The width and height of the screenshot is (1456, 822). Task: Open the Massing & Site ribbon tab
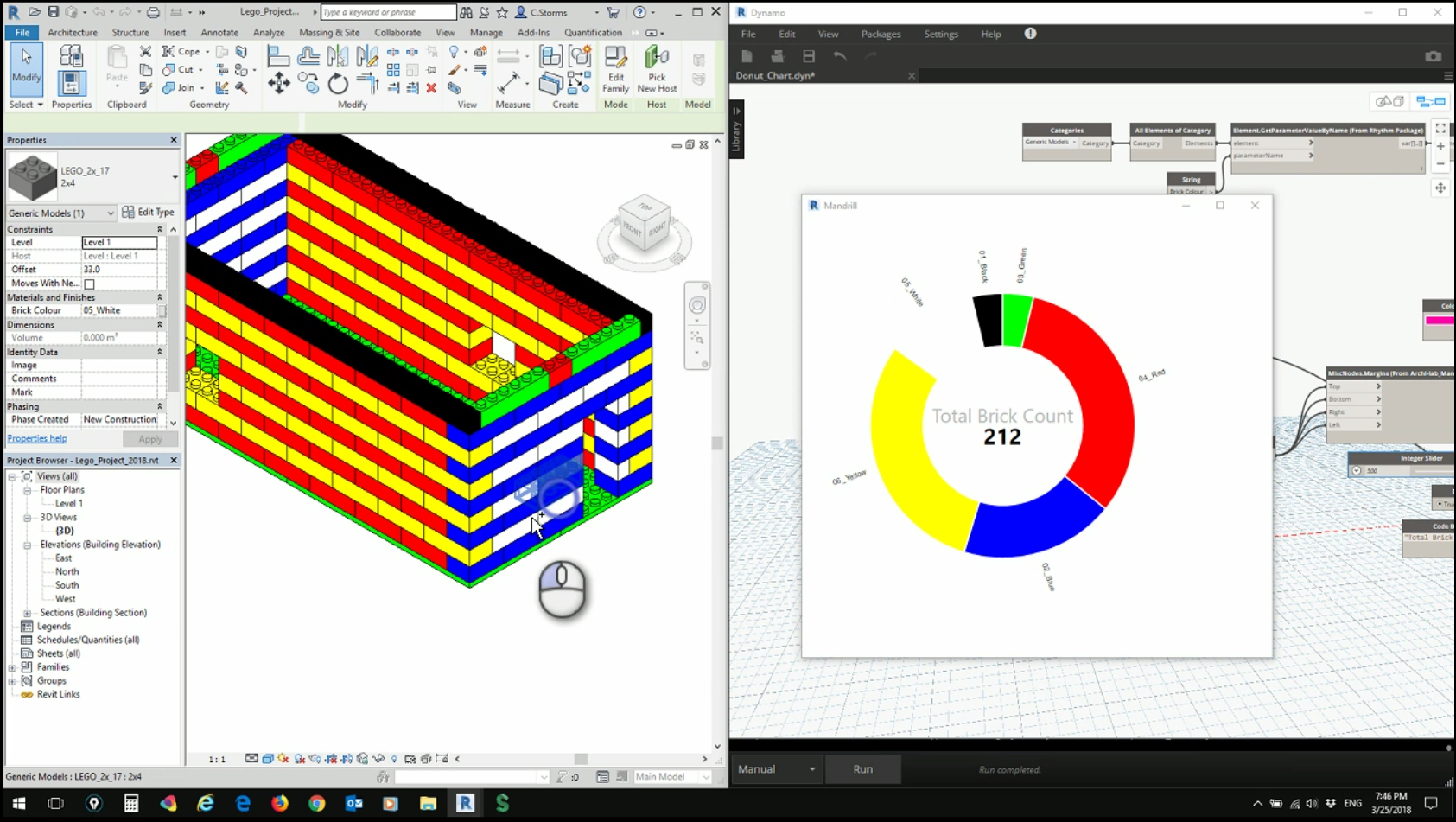[328, 33]
